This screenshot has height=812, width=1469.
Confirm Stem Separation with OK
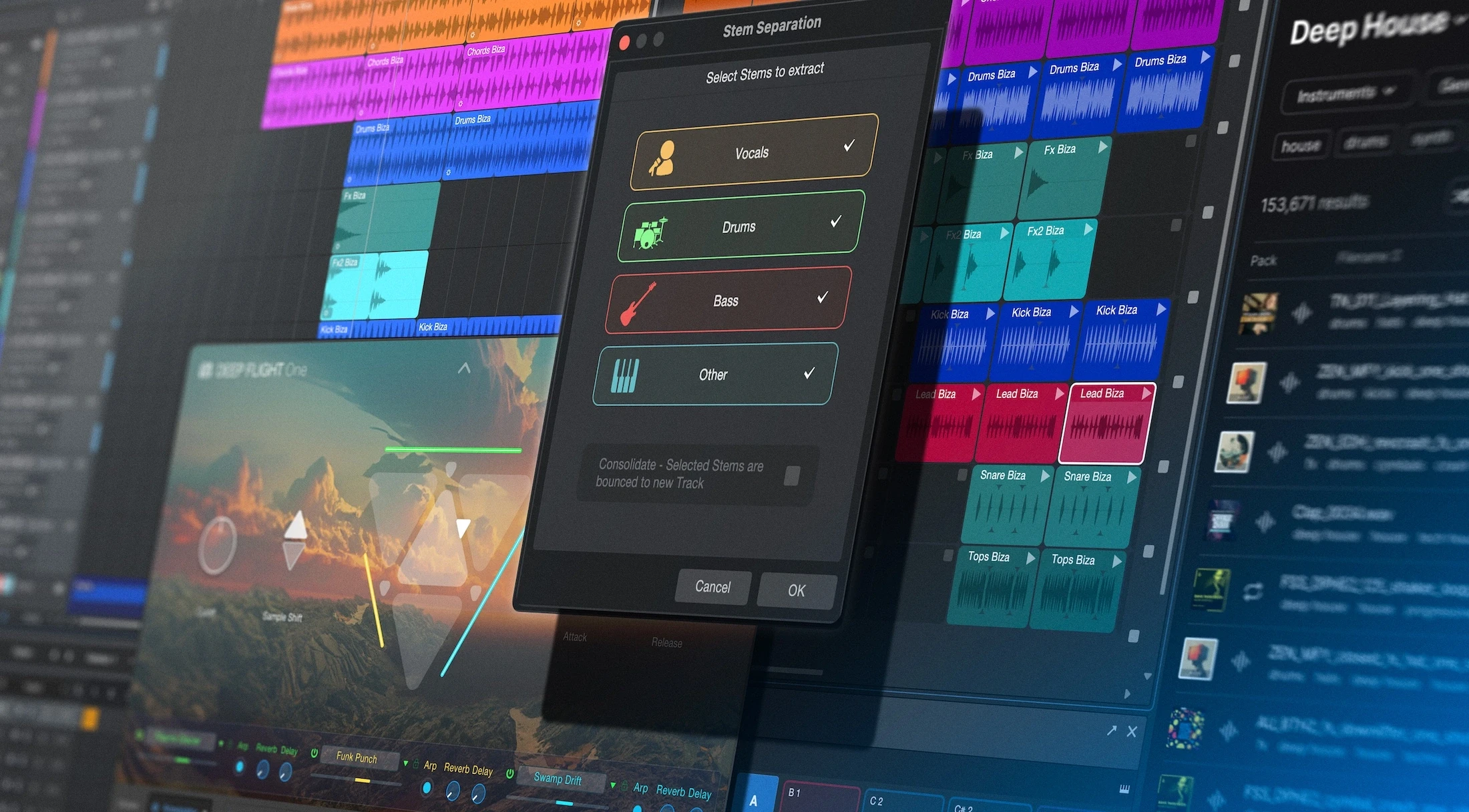(x=796, y=591)
